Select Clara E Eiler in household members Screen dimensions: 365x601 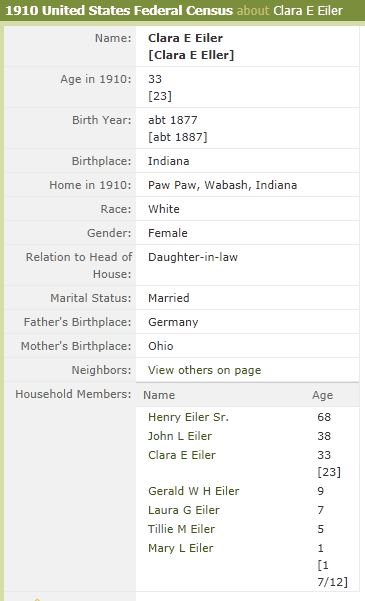(x=182, y=455)
